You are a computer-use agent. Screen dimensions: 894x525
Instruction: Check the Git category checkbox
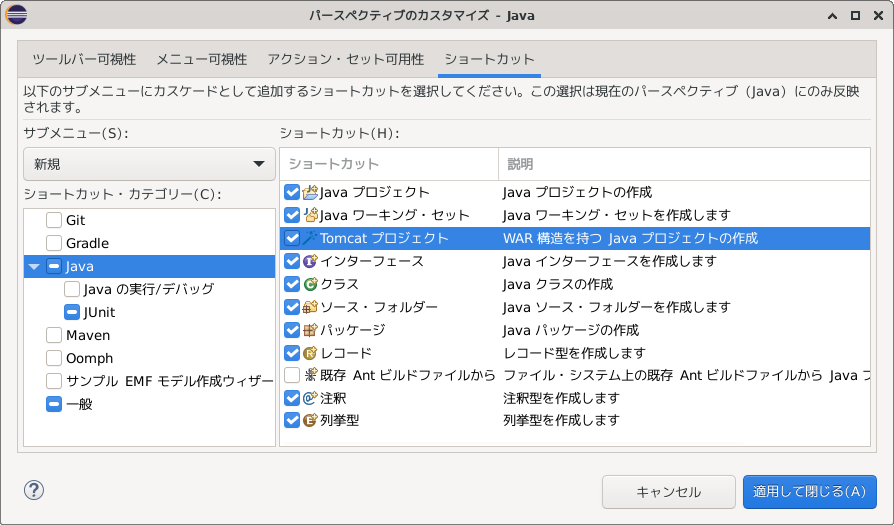54,220
